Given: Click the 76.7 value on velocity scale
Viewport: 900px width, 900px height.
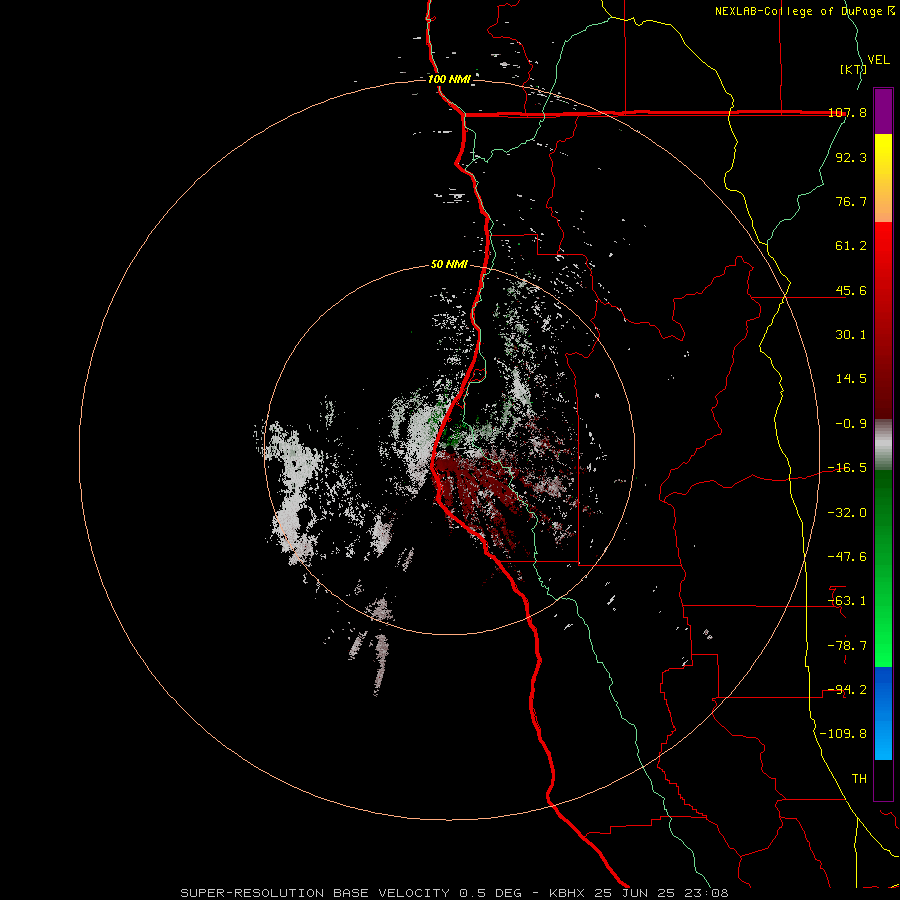Looking at the screenshot, I should coord(851,201).
